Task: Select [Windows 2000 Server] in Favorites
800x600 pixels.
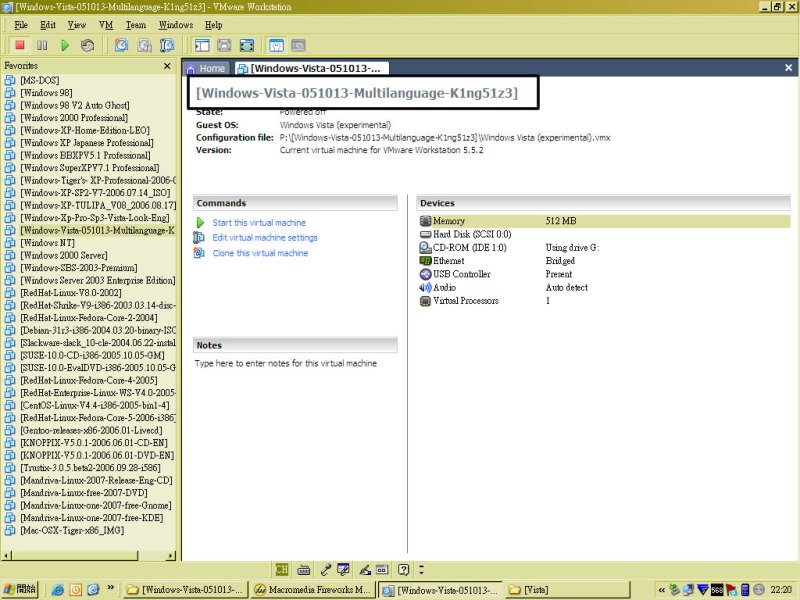Action: (64, 255)
